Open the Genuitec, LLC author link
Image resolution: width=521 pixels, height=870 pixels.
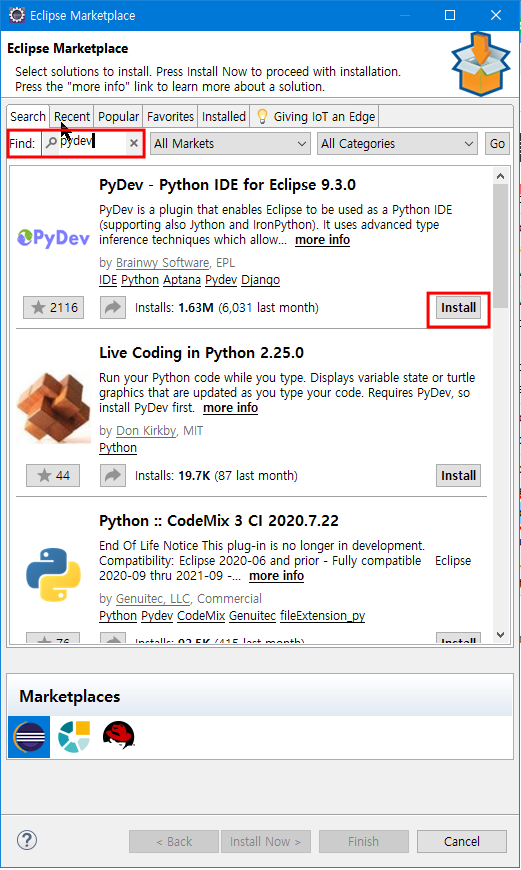point(153,599)
